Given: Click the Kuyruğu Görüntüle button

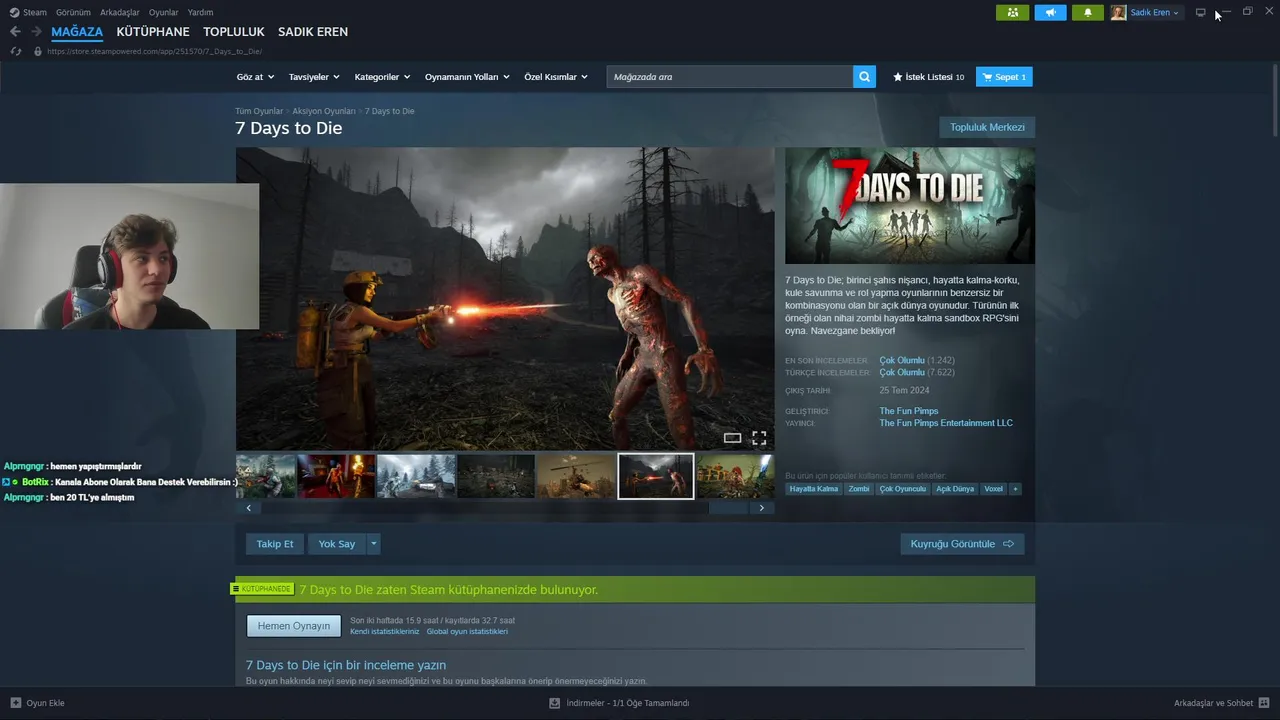Looking at the screenshot, I should tap(962, 544).
